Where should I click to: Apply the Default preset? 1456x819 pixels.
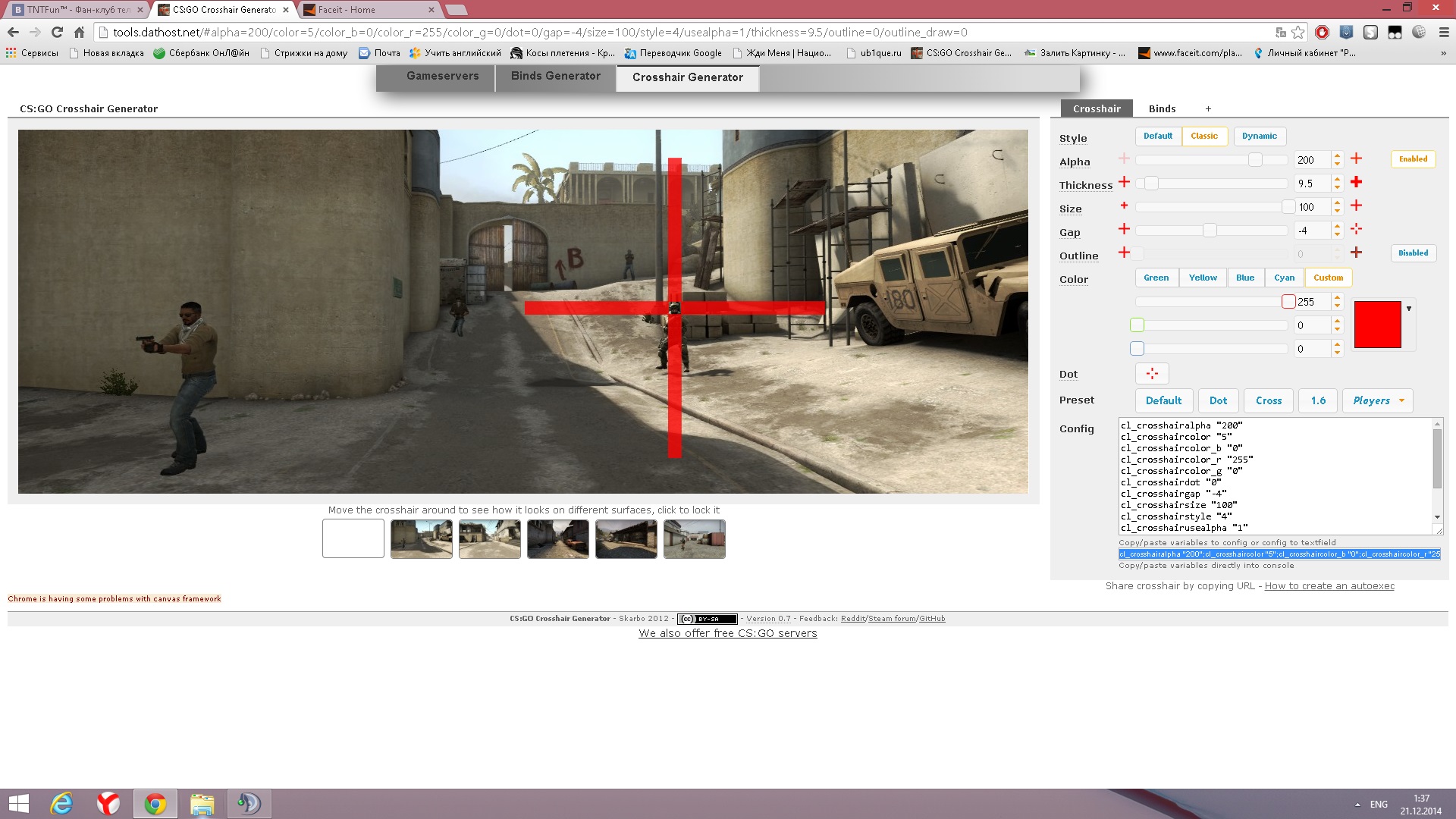click(x=1163, y=401)
